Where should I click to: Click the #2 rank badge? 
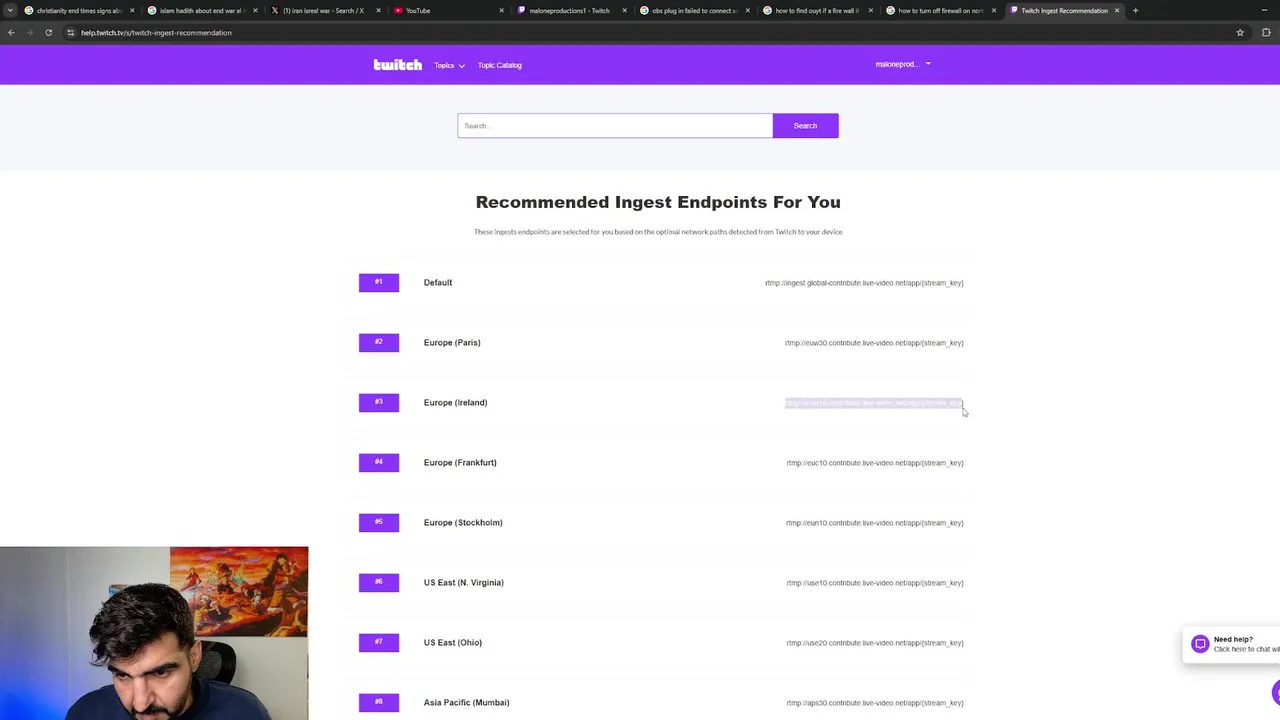[x=379, y=342]
